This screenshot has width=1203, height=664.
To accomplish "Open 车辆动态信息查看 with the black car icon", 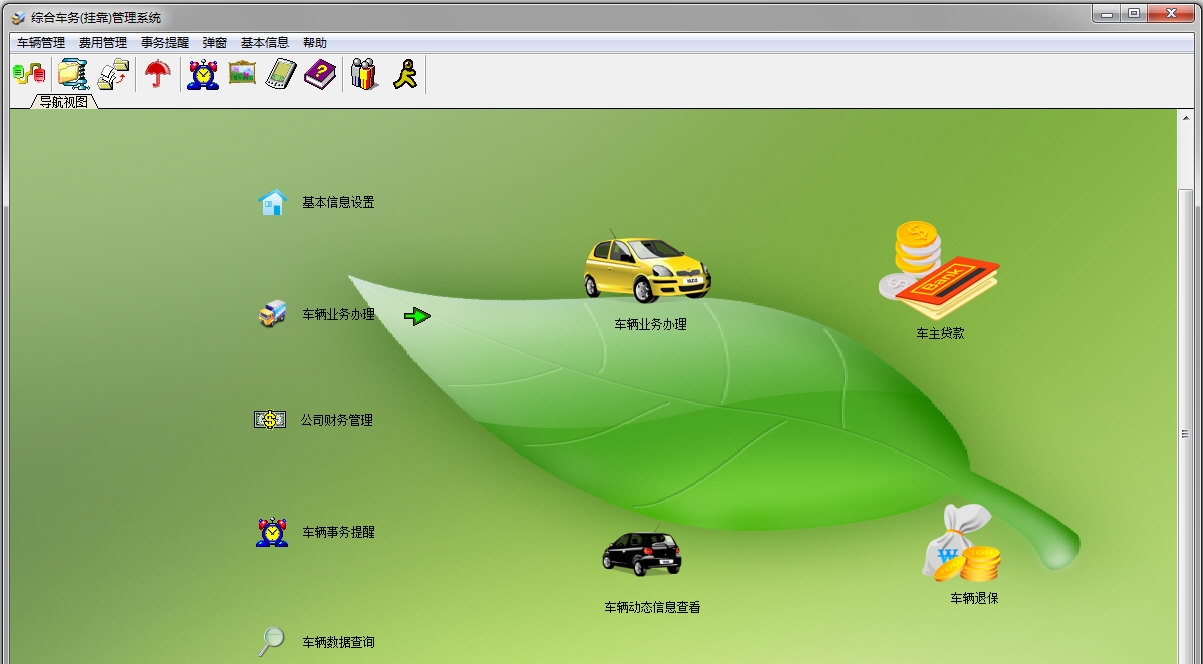I will [x=642, y=553].
